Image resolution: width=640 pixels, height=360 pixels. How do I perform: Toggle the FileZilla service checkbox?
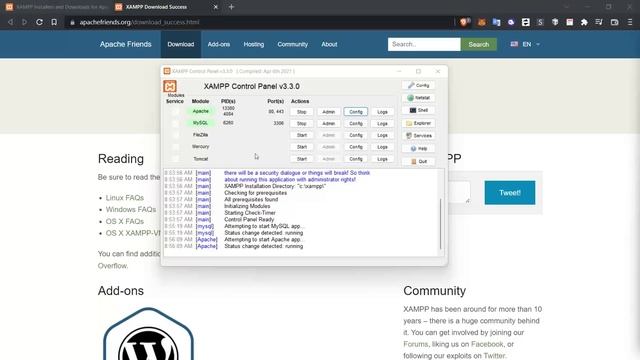(175, 135)
